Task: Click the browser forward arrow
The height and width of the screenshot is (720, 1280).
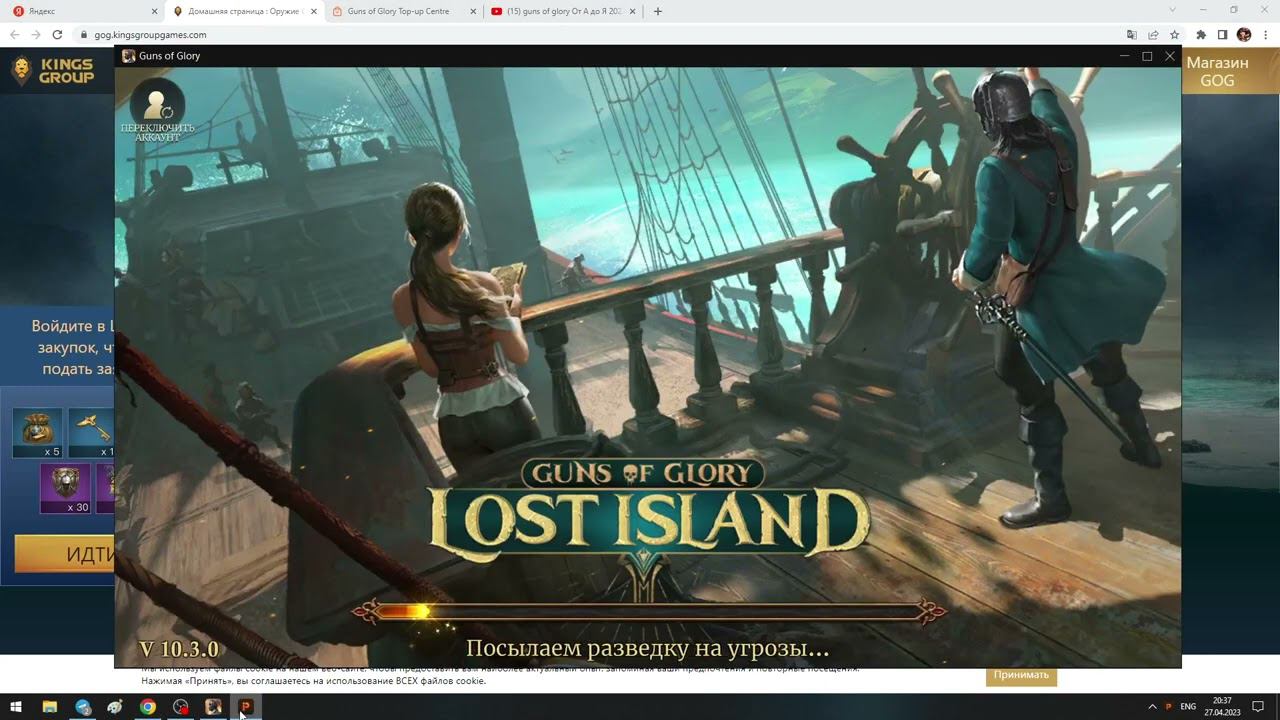Action: pos(36,34)
